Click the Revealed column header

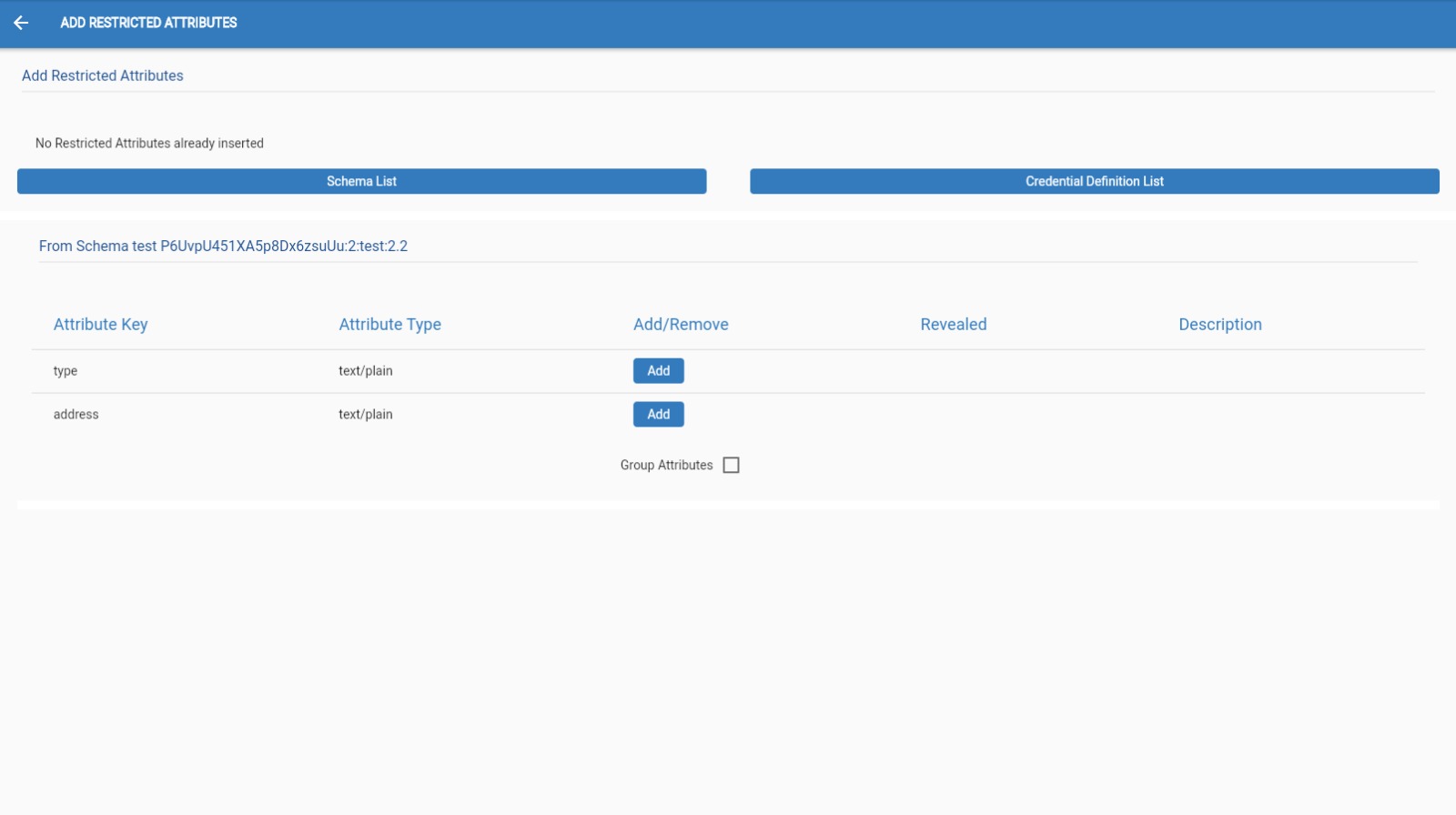(x=953, y=325)
